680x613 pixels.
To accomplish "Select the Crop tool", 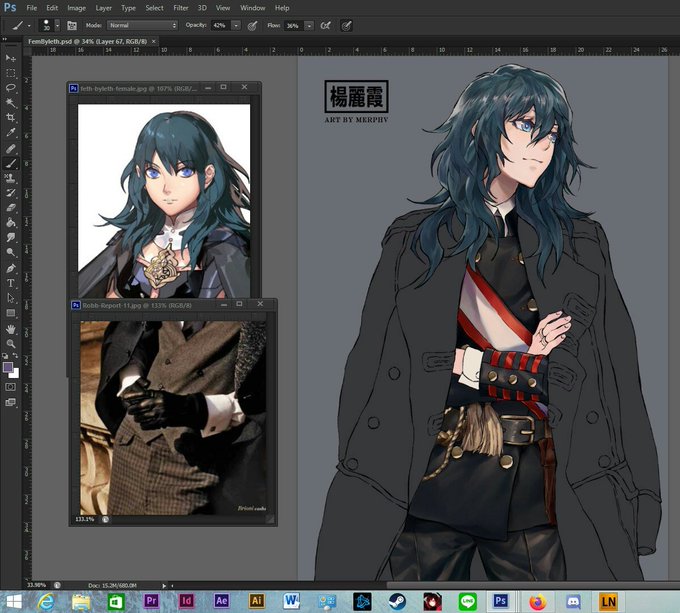I will pos(11,117).
